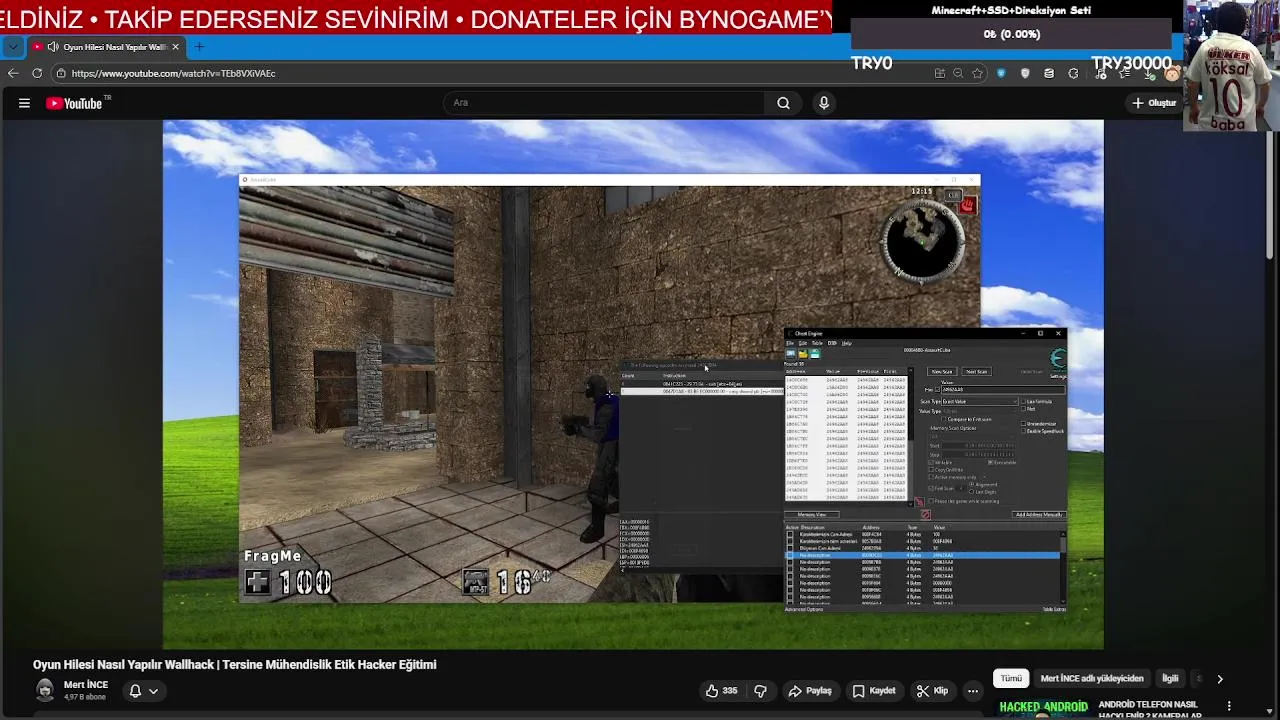
Task: Select Mert İNCE adlı yükleyiciden chip
Action: point(1092,678)
